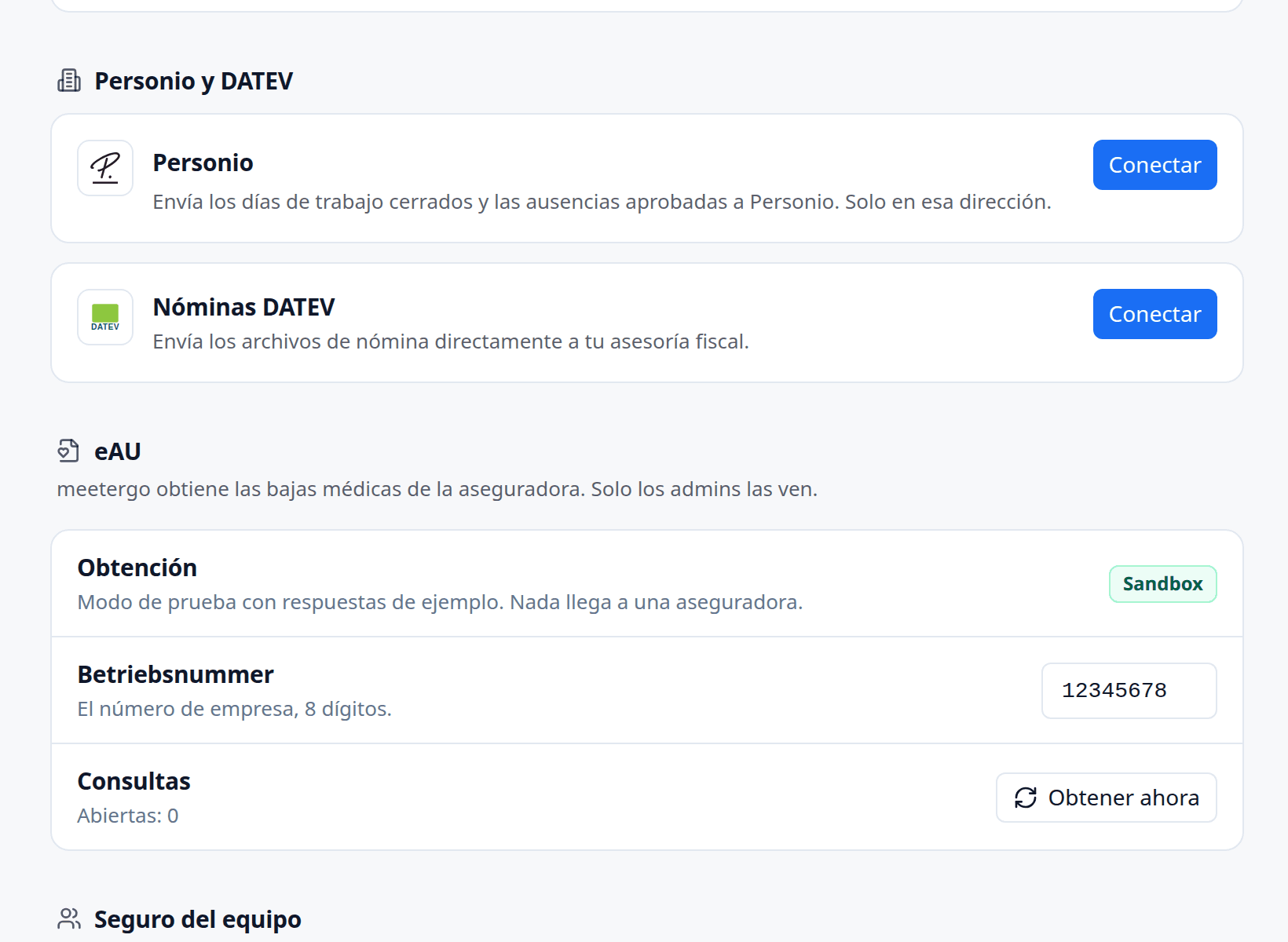1288x942 pixels.
Task: Click the people icon beside Seguro del equipo
Action: coord(69,918)
